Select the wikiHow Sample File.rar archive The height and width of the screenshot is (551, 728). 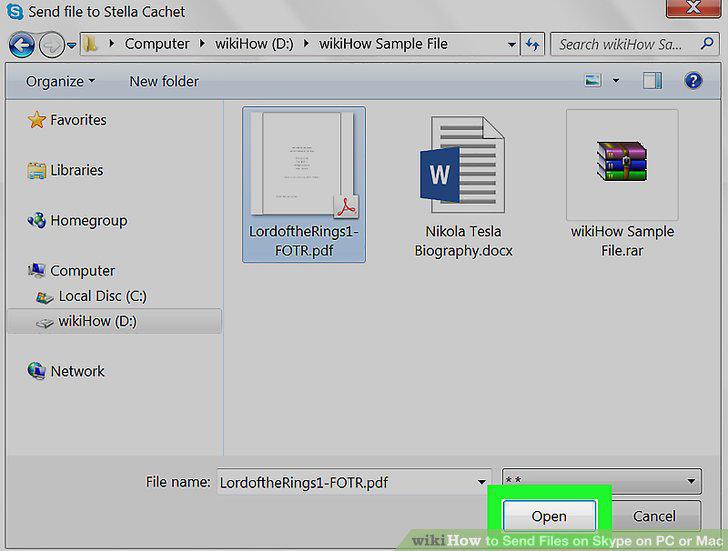point(622,185)
